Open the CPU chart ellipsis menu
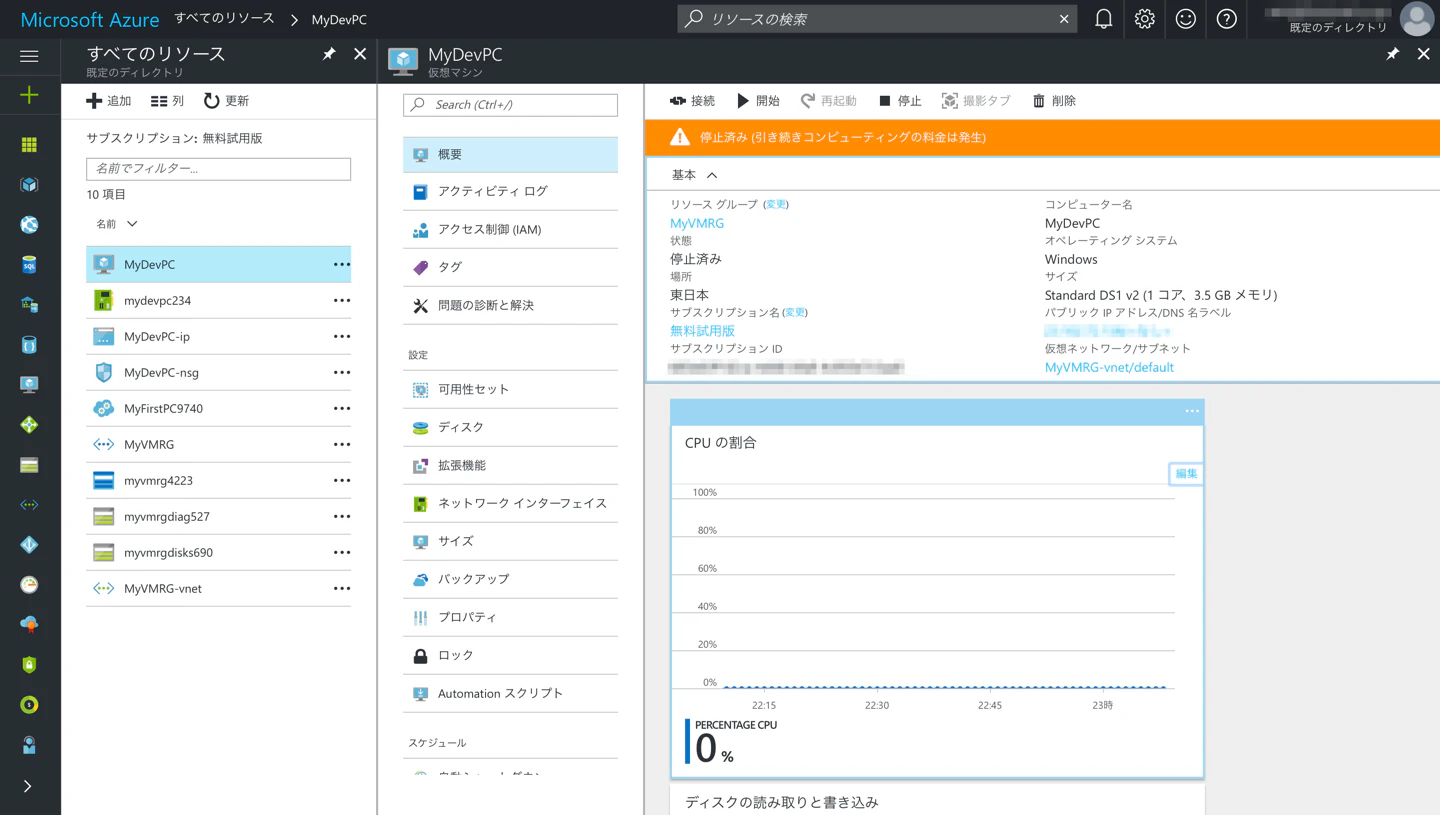 pyautogui.click(x=1191, y=411)
